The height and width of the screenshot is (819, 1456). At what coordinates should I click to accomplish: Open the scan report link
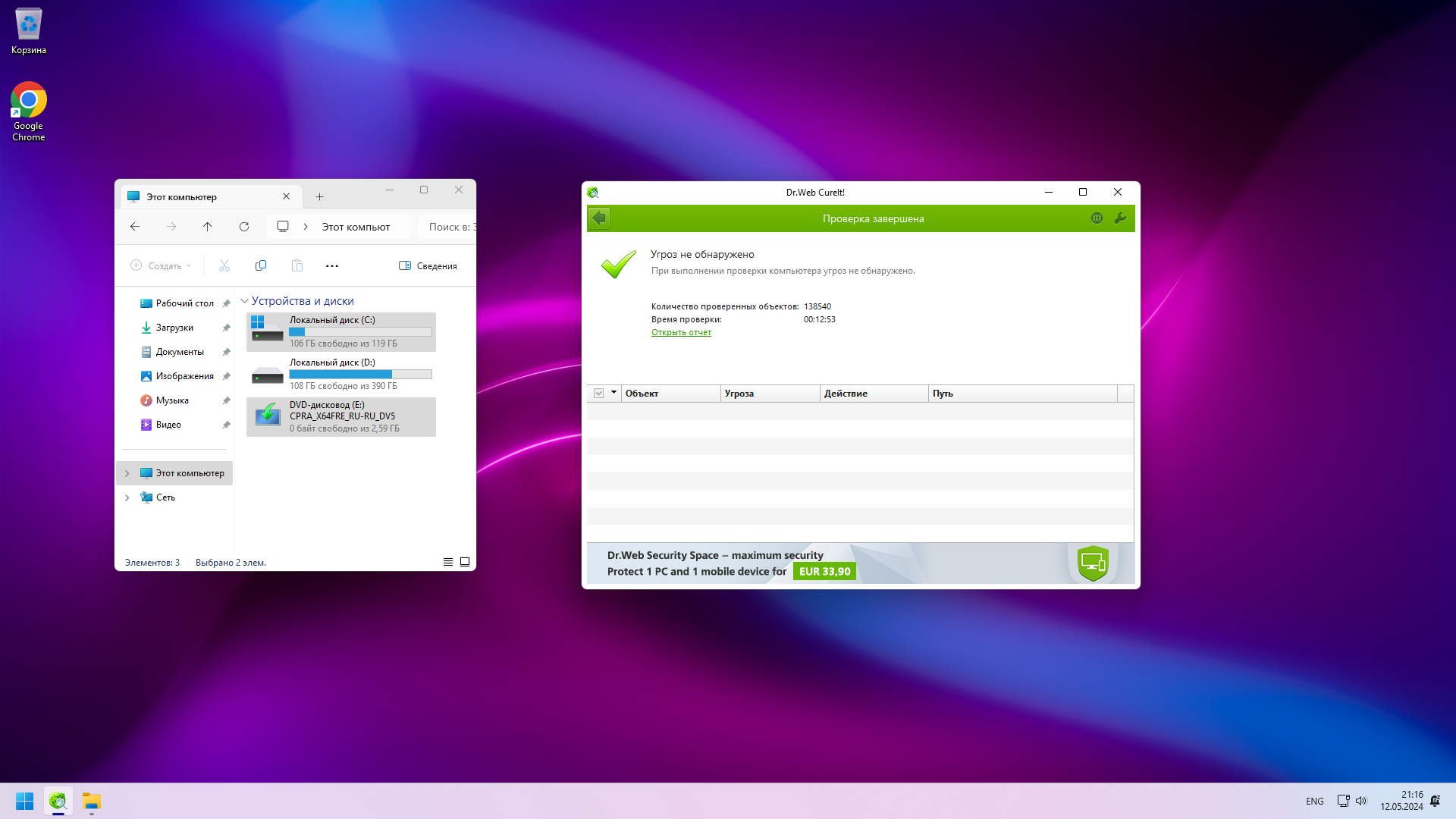681,332
